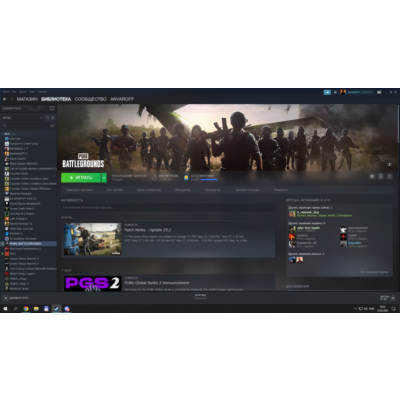
Task: Open taskbar search magnifier
Action: 15,309
